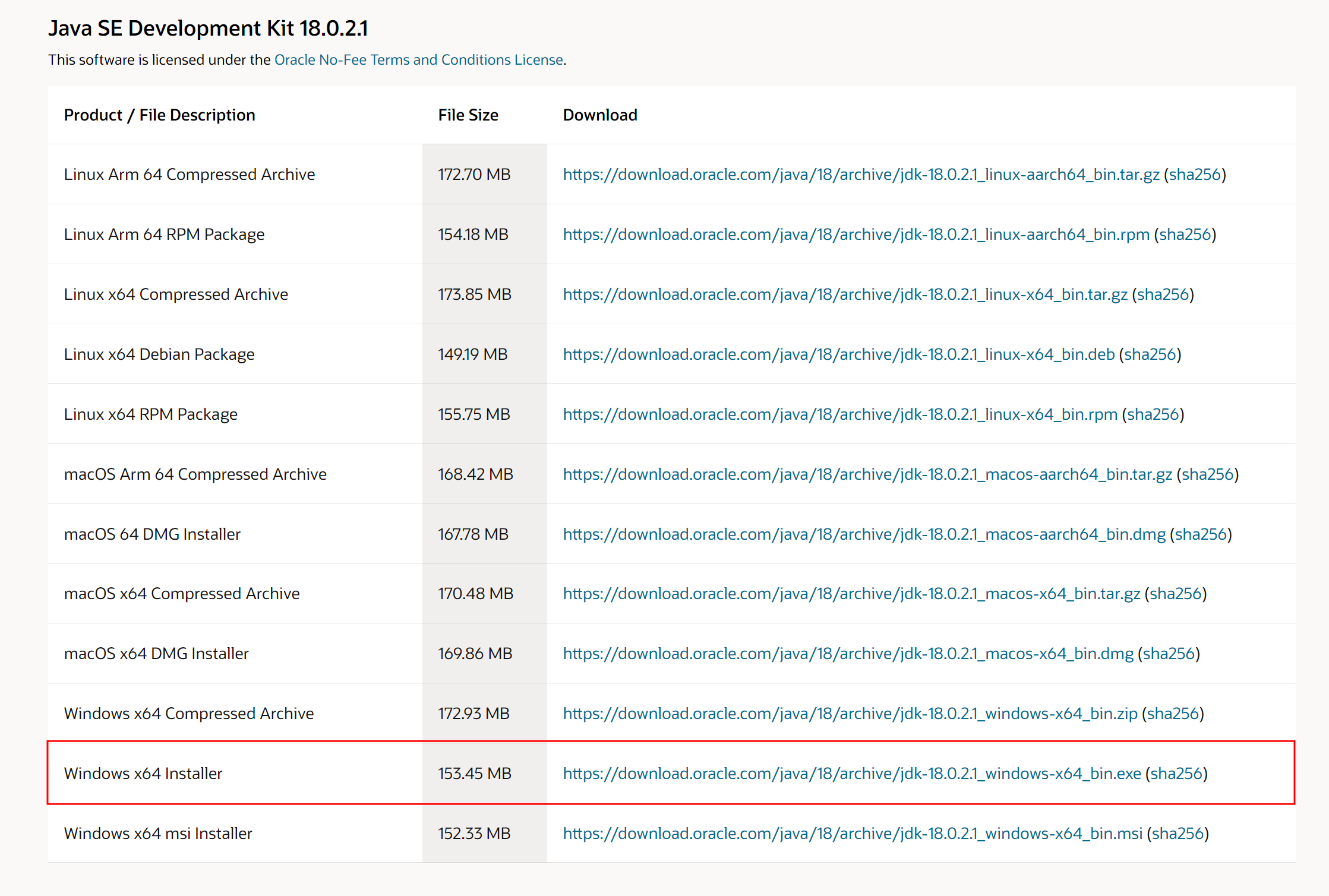1329x896 pixels.
Task: Open sha256 for Linux Arm 64 RPM Package
Action: [1185, 235]
